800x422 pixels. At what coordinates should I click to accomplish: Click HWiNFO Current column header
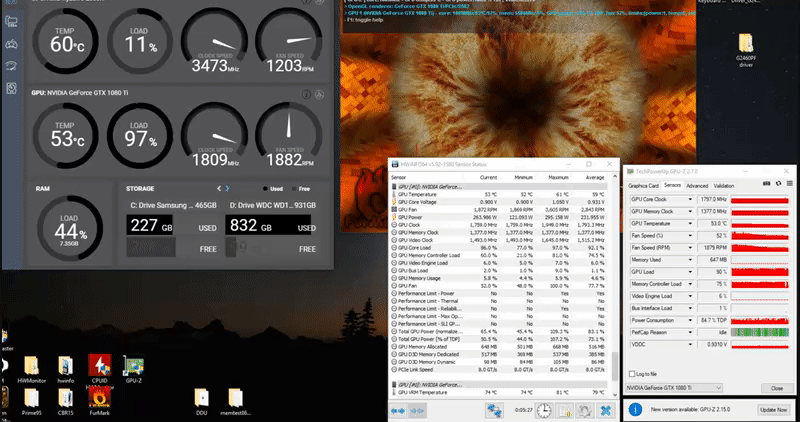click(488, 178)
